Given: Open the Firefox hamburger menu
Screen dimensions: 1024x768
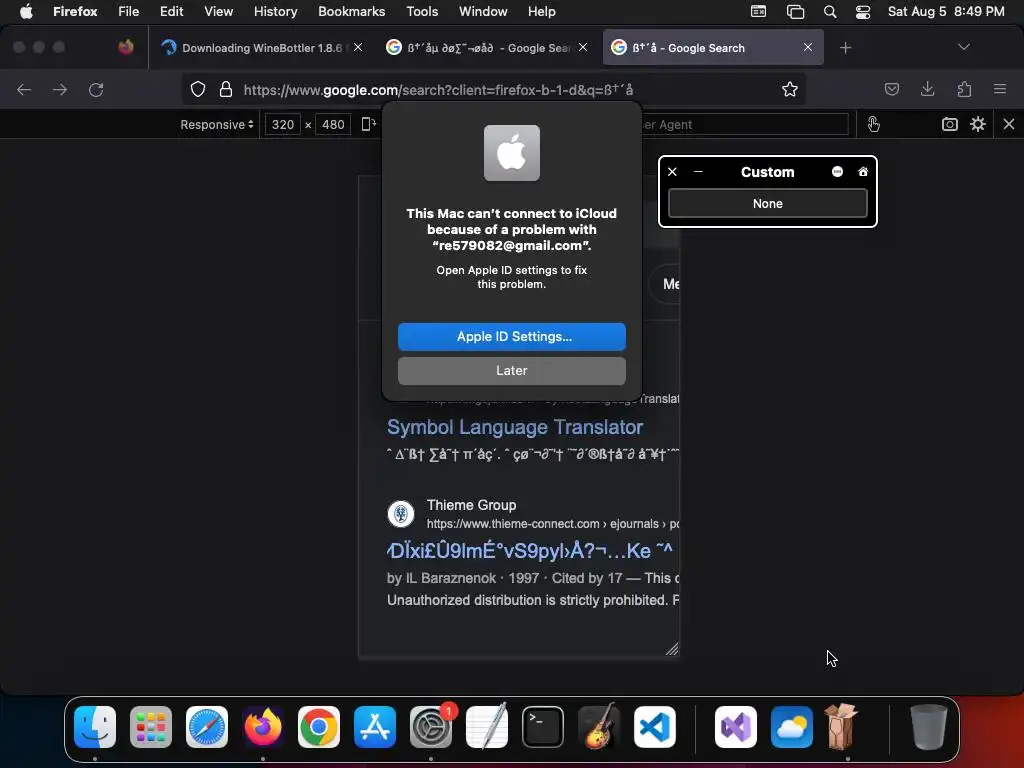Looking at the screenshot, I should [x=1000, y=89].
